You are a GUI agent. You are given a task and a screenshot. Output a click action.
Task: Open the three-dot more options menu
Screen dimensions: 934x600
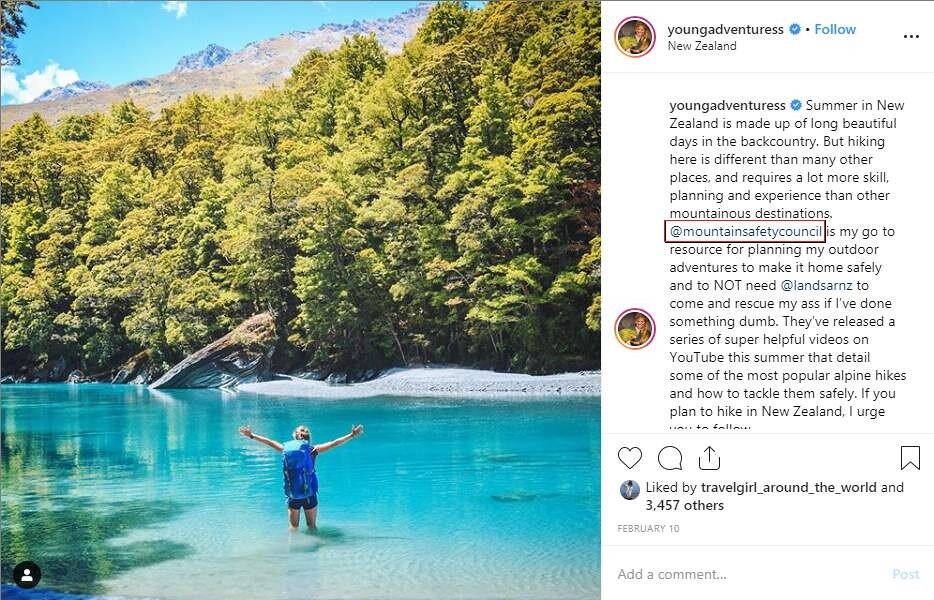(911, 37)
